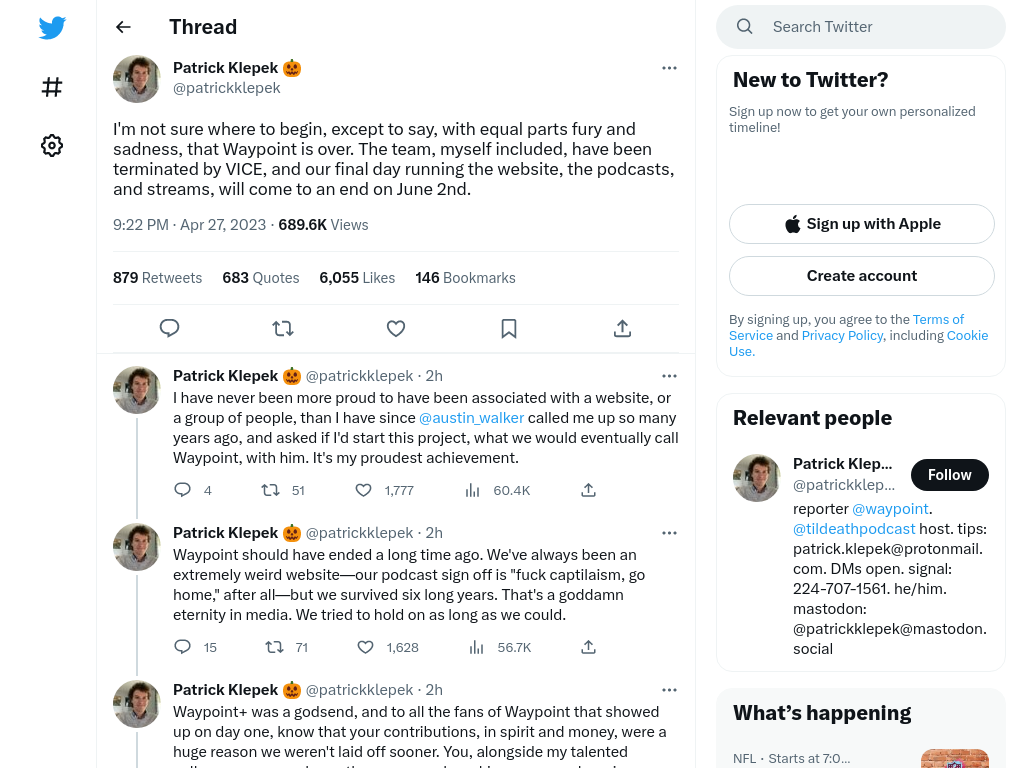The image size is (1024, 768).
Task: Go back using the Thread arrow
Action: 123,27
